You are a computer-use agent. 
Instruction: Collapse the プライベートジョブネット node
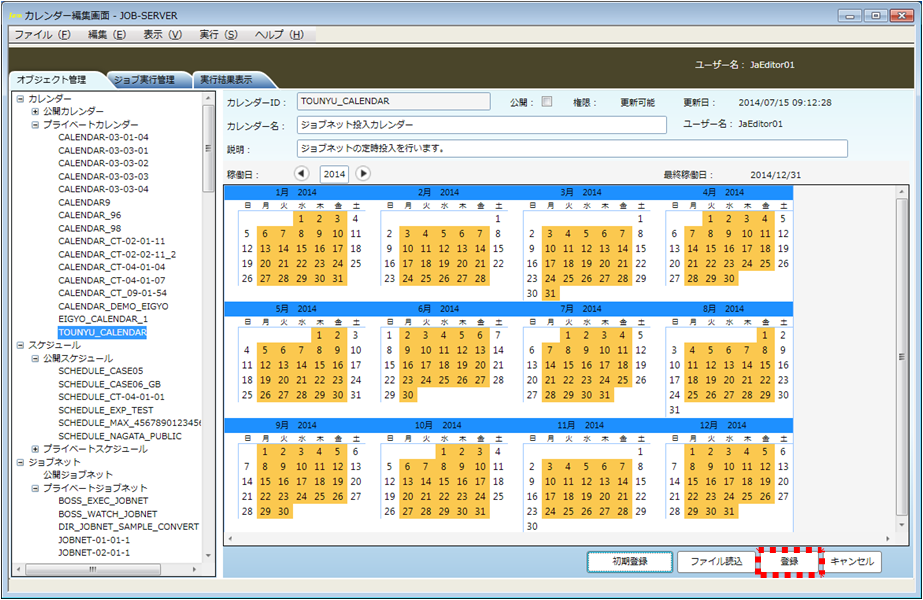pos(35,488)
